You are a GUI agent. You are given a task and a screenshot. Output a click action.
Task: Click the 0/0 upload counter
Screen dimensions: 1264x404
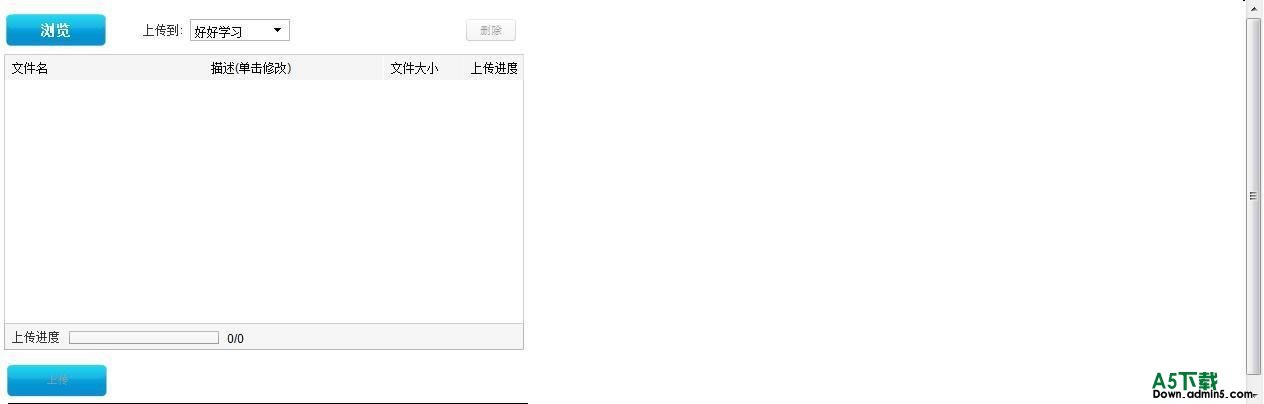point(236,338)
